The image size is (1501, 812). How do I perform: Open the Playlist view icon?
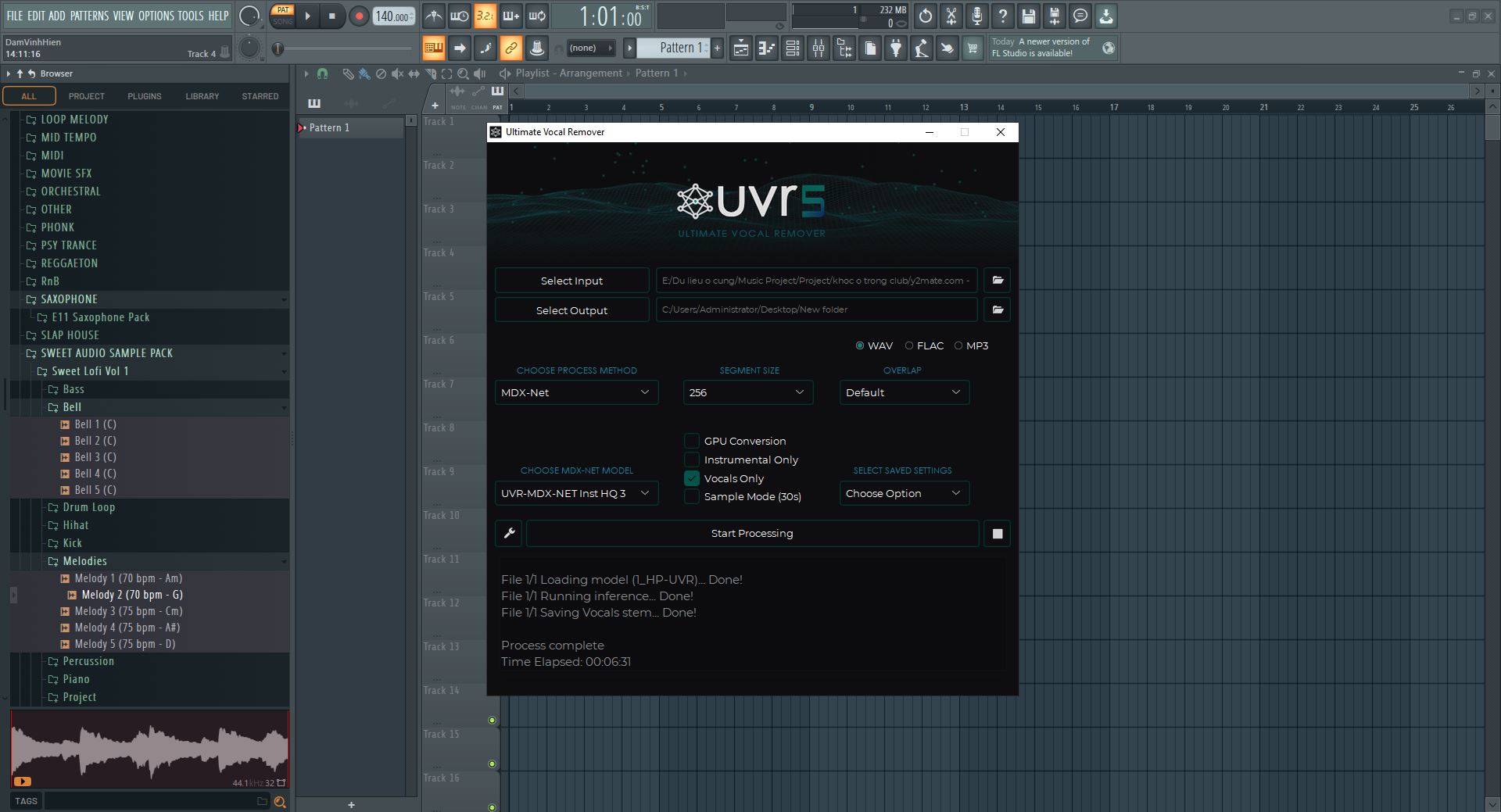coord(741,48)
